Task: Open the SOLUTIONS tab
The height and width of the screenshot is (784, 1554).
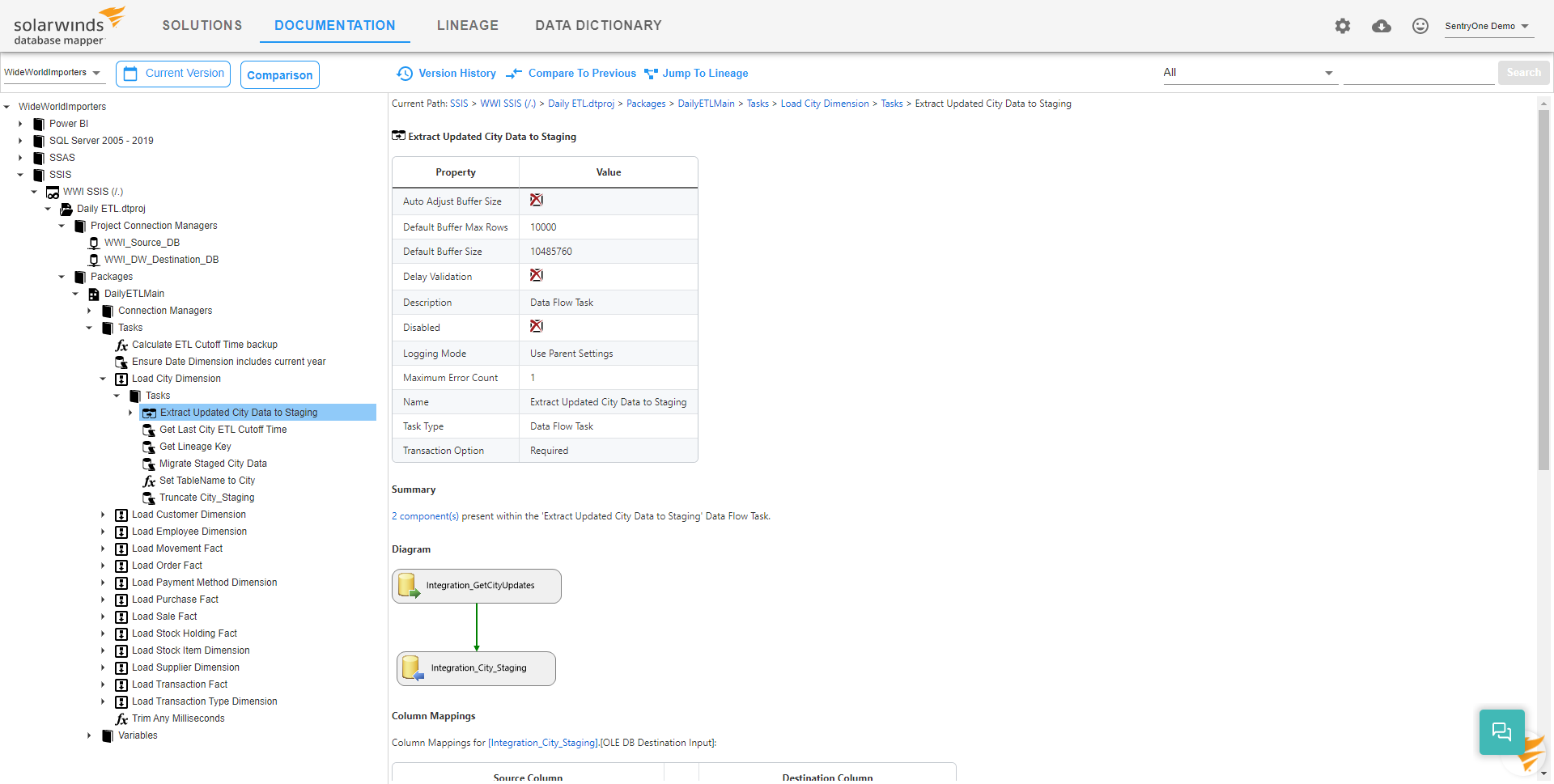Action: click(x=202, y=25)
